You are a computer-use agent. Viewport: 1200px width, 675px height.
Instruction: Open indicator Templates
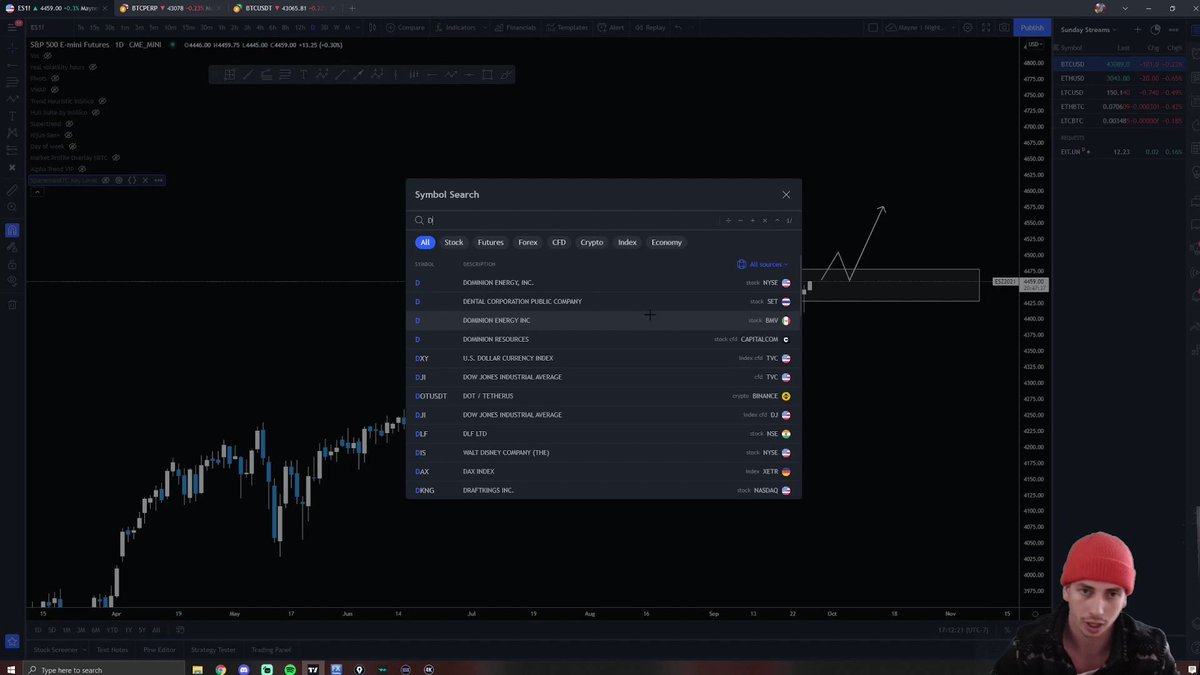[x=567, y=28]
